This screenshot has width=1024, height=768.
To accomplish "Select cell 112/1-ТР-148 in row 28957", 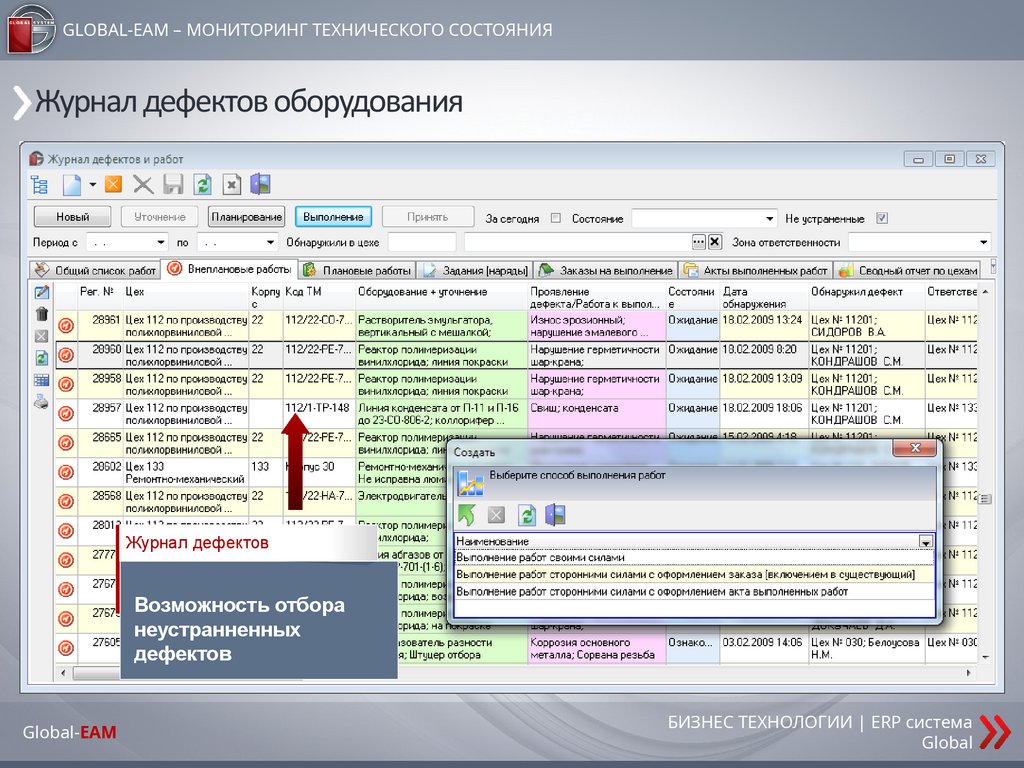I will pos(319,414).
